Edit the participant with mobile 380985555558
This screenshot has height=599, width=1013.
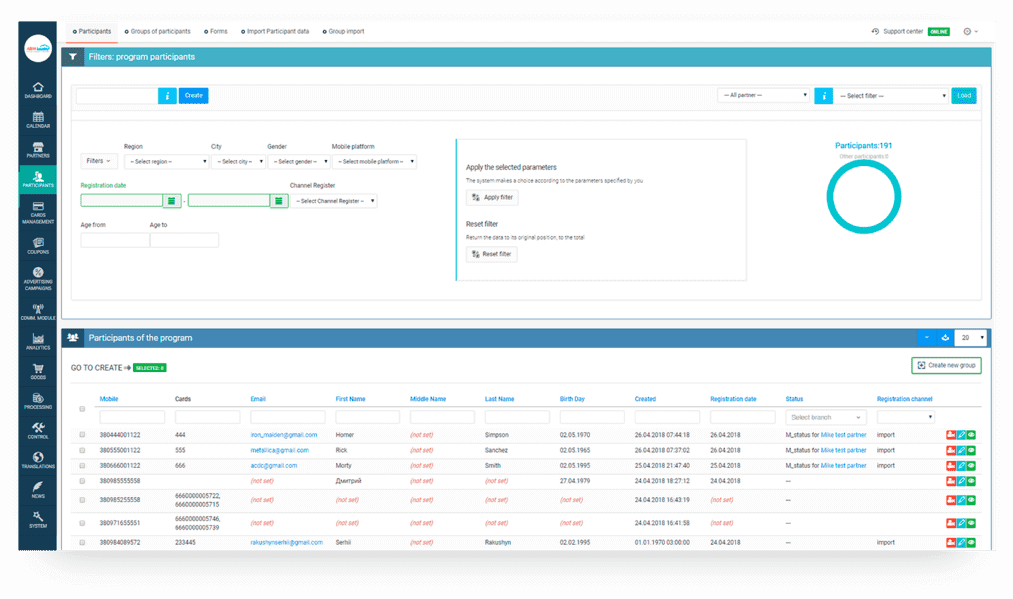click(x=961, y=481)
